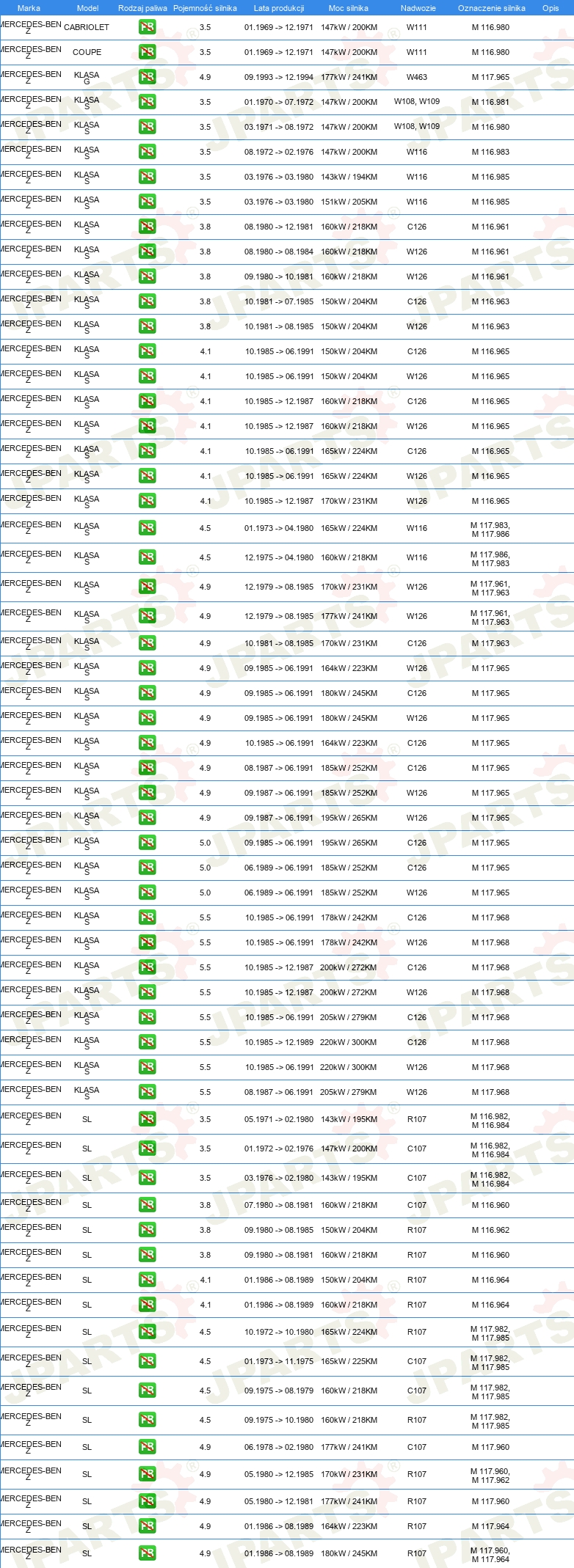
Task: Click the date cell 08.1972 -> 02.1976
Action: pos(279,152)
